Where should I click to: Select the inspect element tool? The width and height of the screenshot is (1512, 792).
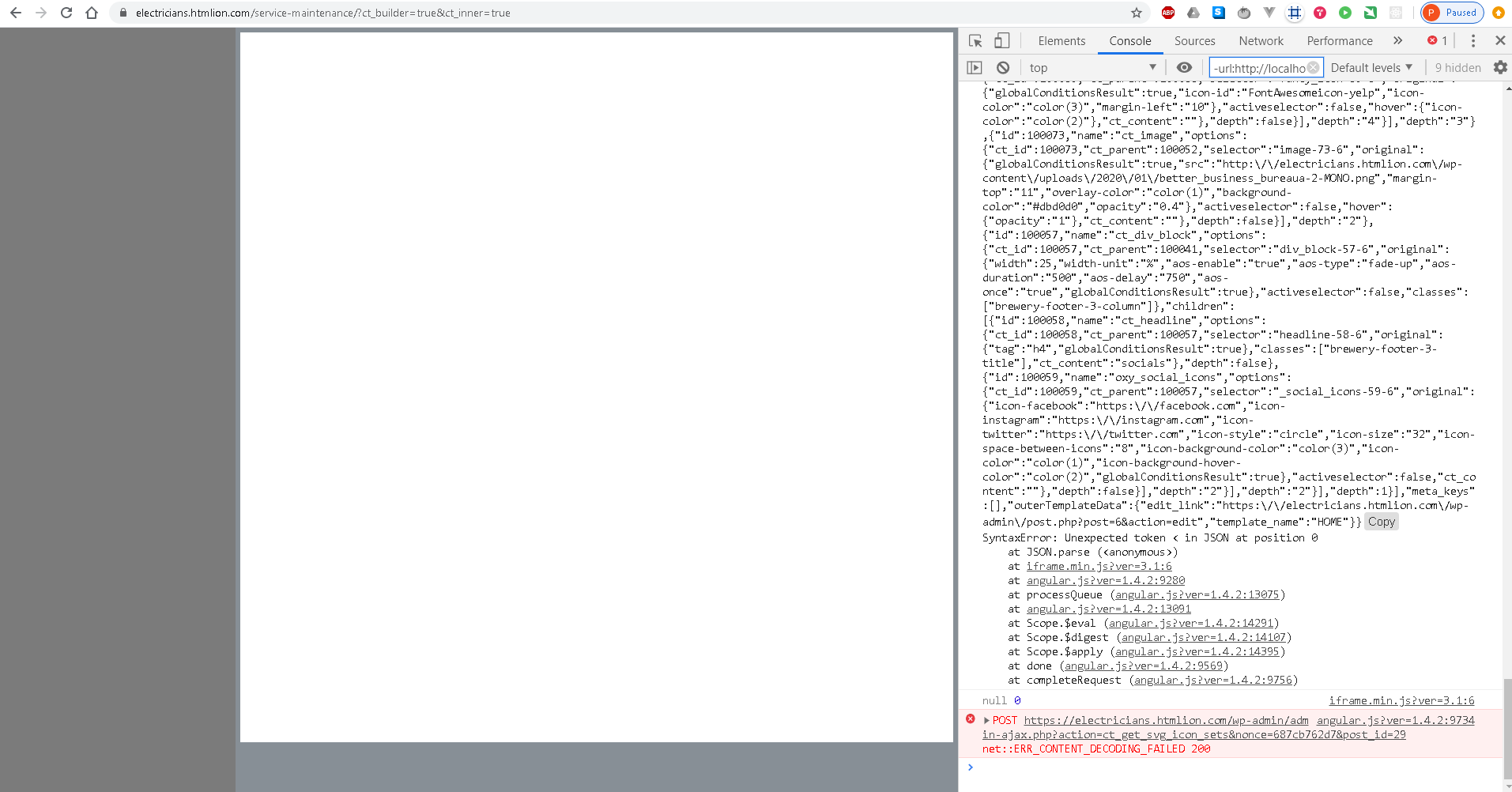click(x=975, y=40)
